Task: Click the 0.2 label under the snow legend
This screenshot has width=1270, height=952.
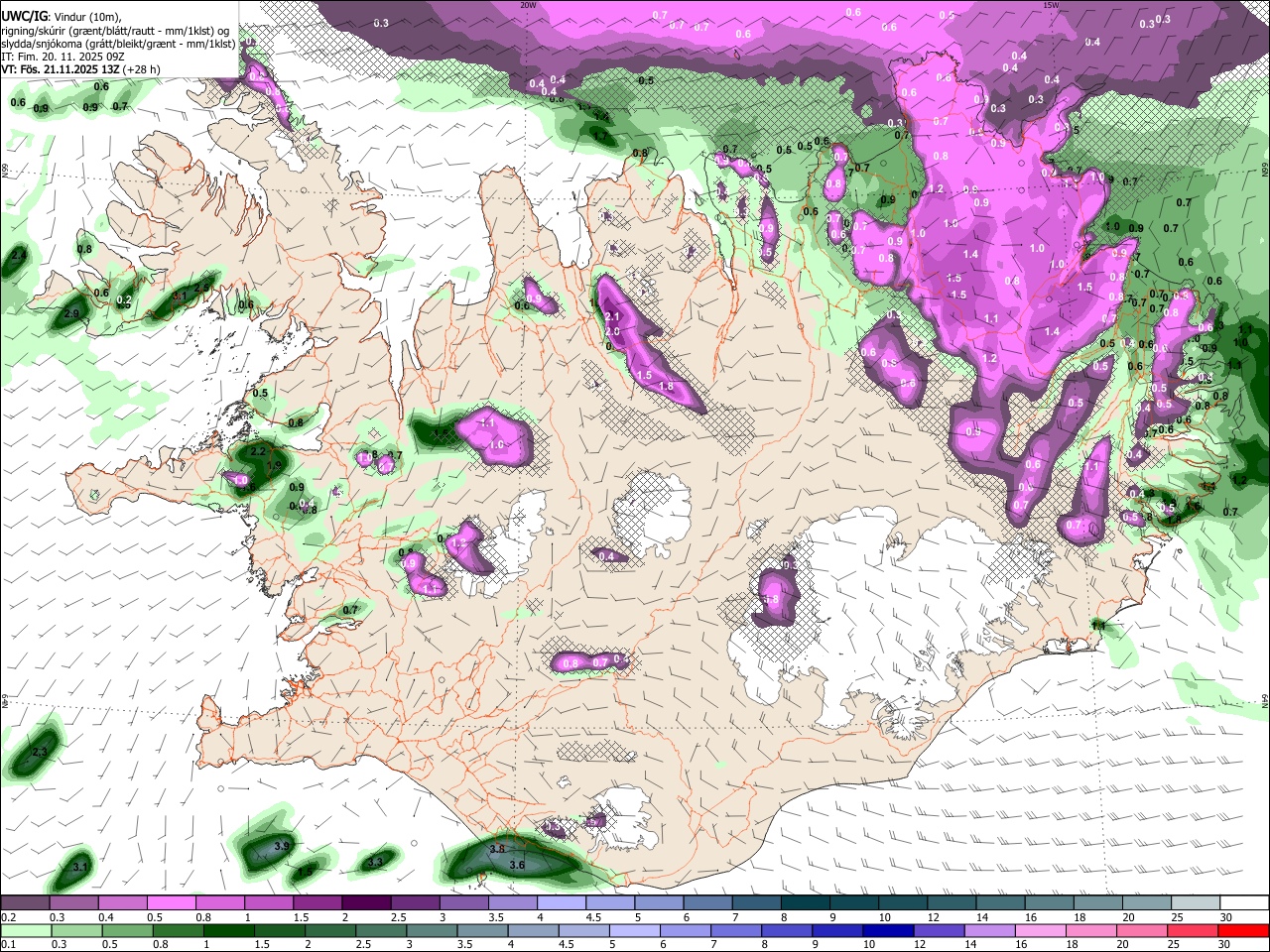Action: 8,917
